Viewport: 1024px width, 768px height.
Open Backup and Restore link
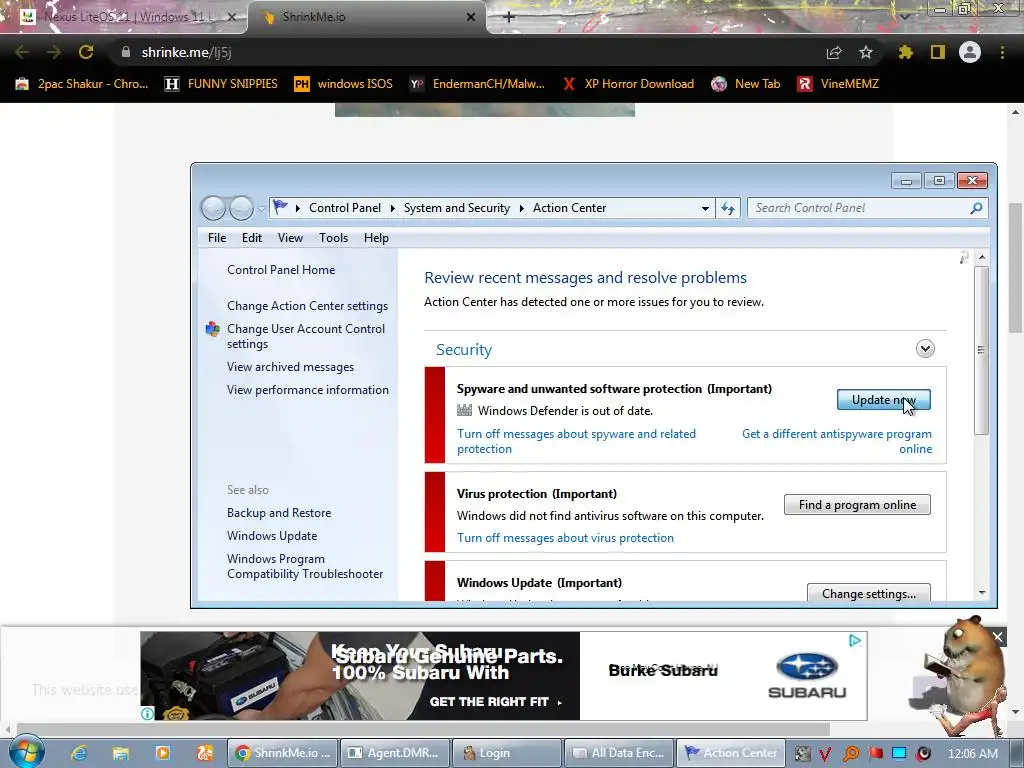click(x=279, y=513)
